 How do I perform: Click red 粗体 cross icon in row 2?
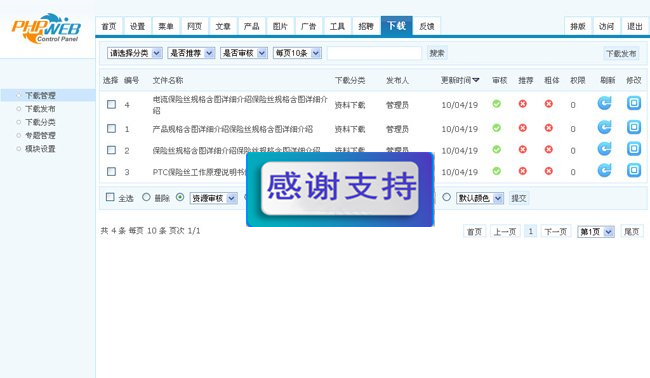click(x=548, y=149)
